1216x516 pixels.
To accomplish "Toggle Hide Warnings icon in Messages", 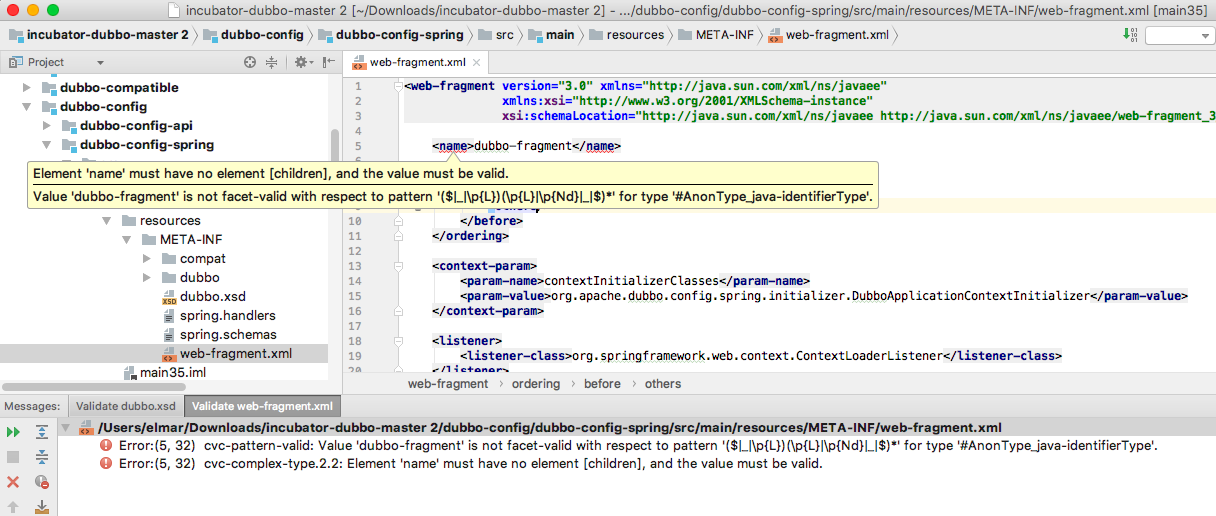I will coord(42,482).
